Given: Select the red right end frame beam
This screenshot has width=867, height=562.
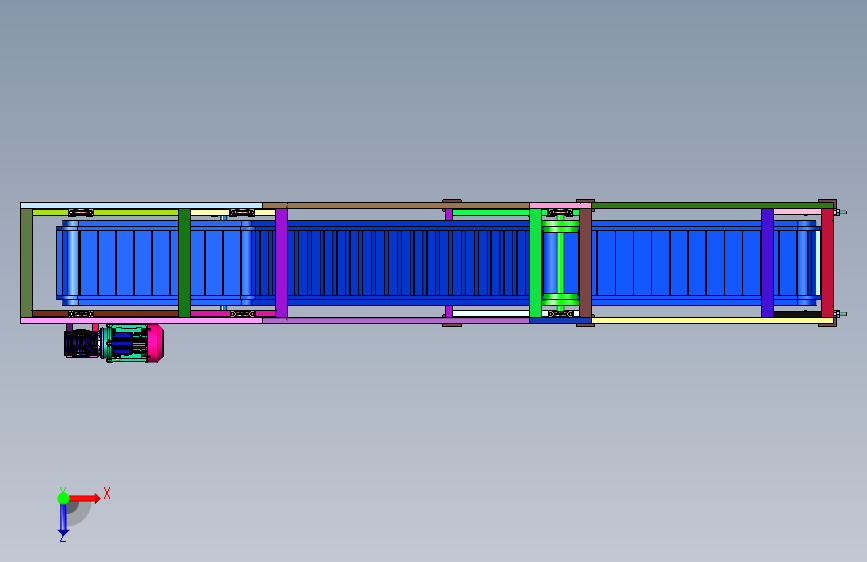Looking at the screenshot, I should [x=827, y=263].
